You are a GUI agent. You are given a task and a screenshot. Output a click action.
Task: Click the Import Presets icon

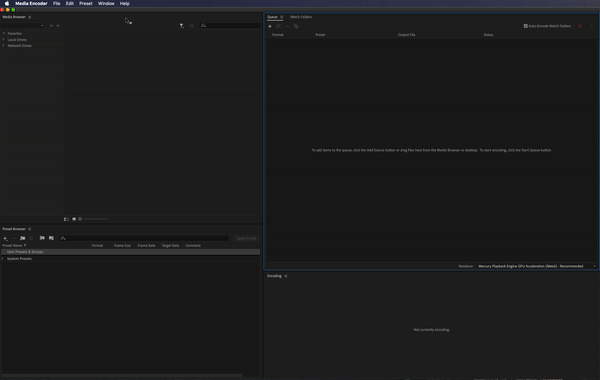[x=42, y=238]
